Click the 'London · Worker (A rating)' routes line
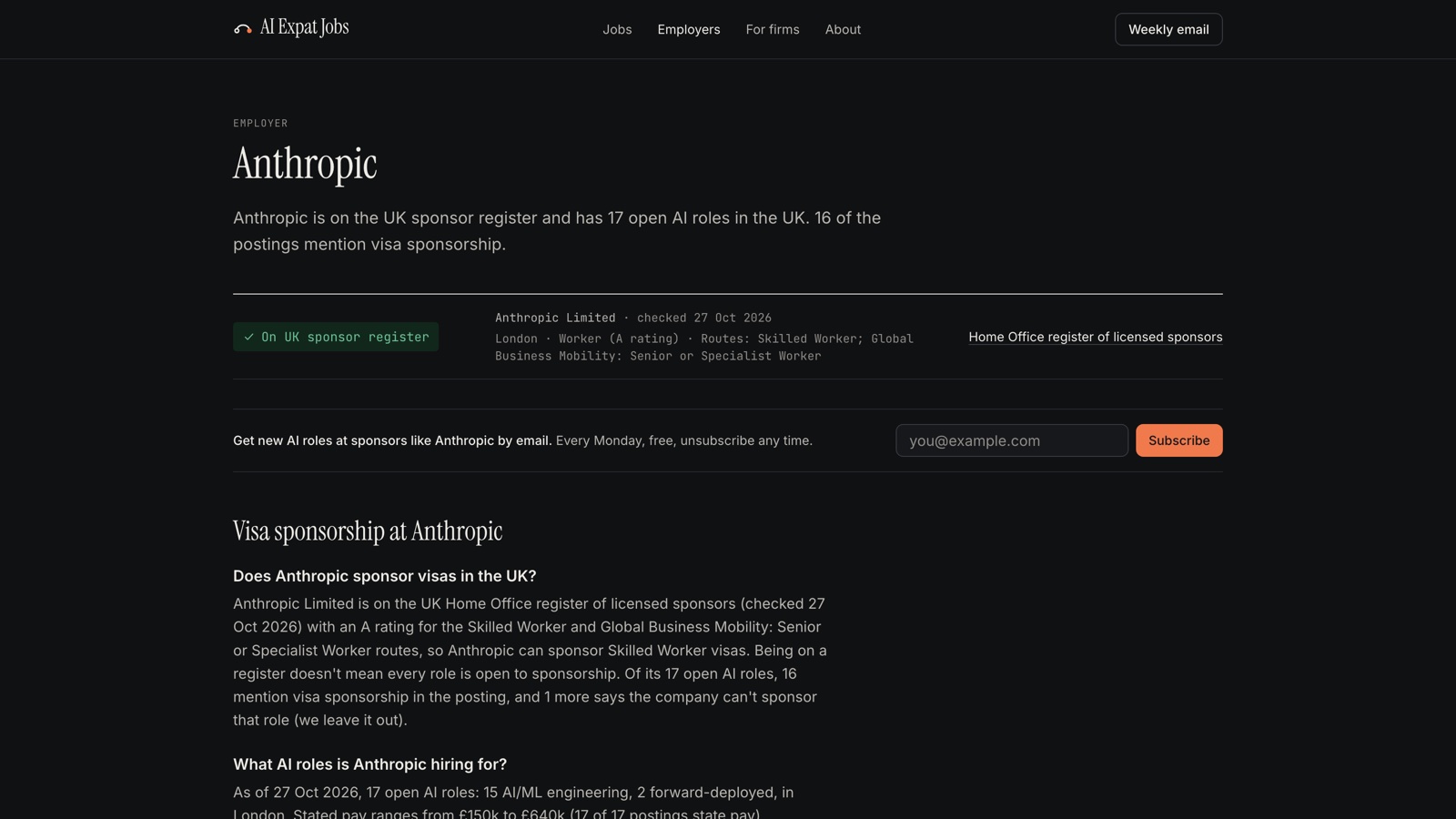This screenshot has width=1456, height=819. tap(704, 347)
